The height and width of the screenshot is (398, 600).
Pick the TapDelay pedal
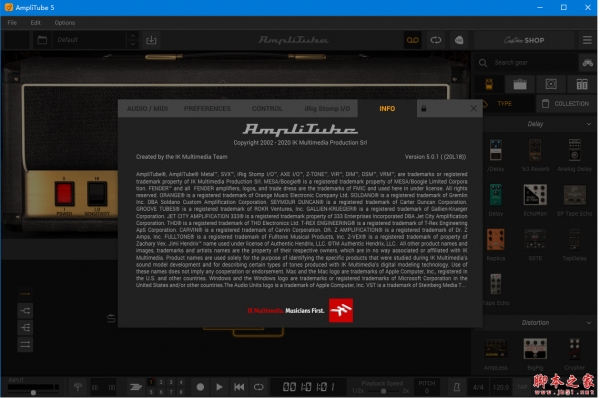pyautogui.click(x=574, y=244)
